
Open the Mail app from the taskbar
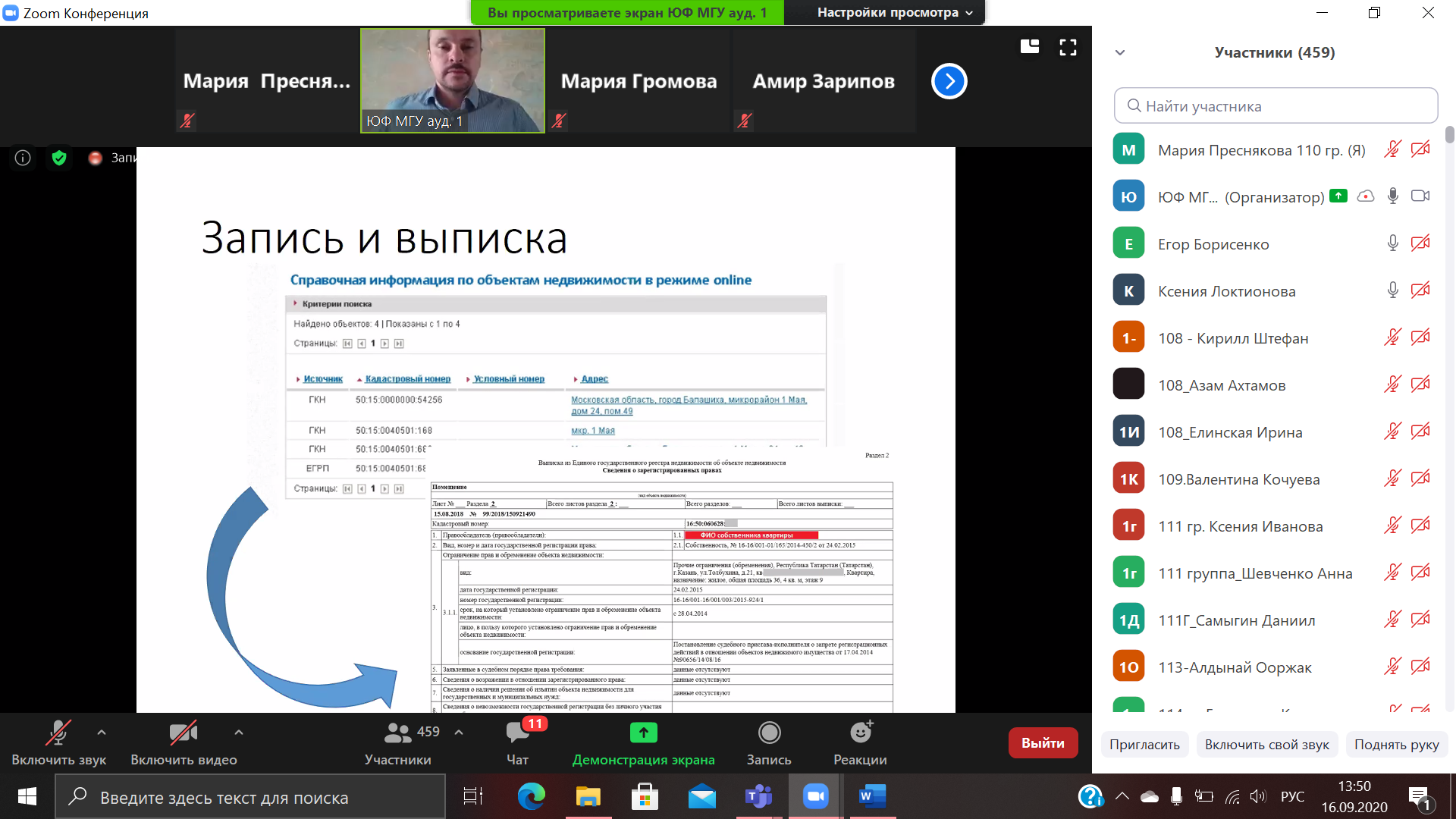pos(701,796)
